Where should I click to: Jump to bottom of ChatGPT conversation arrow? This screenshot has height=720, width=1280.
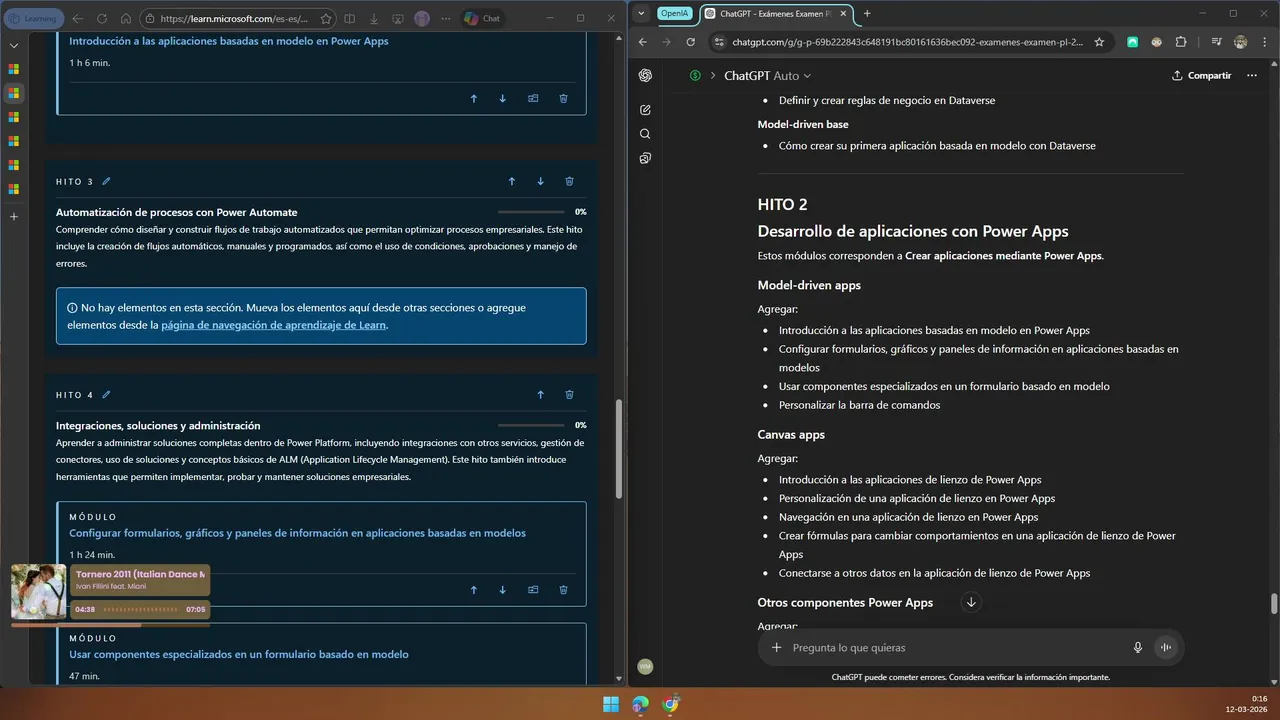coord(970,602)
